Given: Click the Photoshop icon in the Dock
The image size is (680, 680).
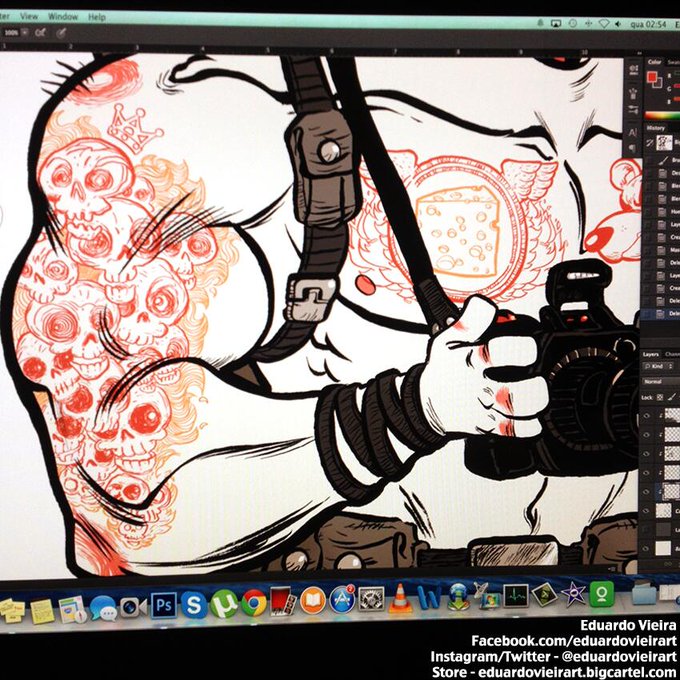Looking at the screenshot, I should [163, 605].
